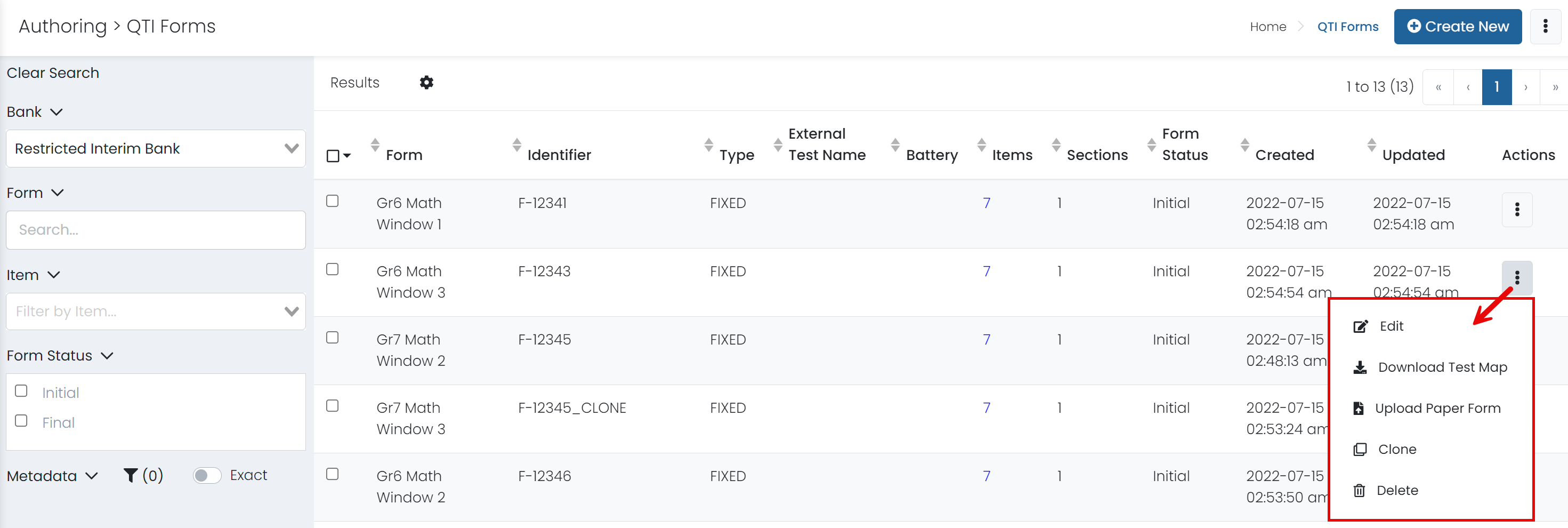The height and width of the screenshot is (528, 1568).
Task: Open the actions menu for Gr6 Math Window 1
Action: [x=1517, y=210]
